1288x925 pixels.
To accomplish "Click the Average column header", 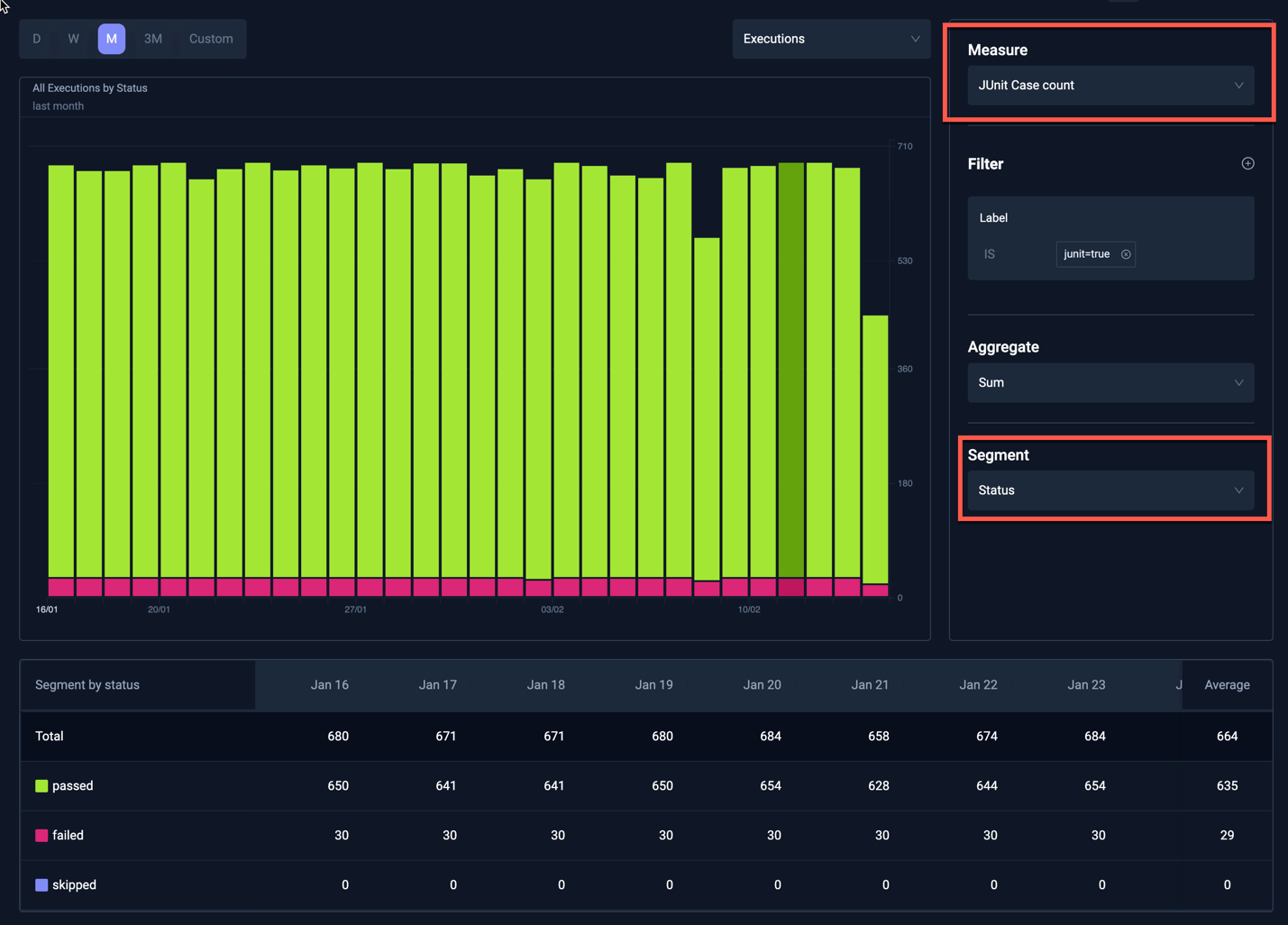I will click(x=1227, y=684).
